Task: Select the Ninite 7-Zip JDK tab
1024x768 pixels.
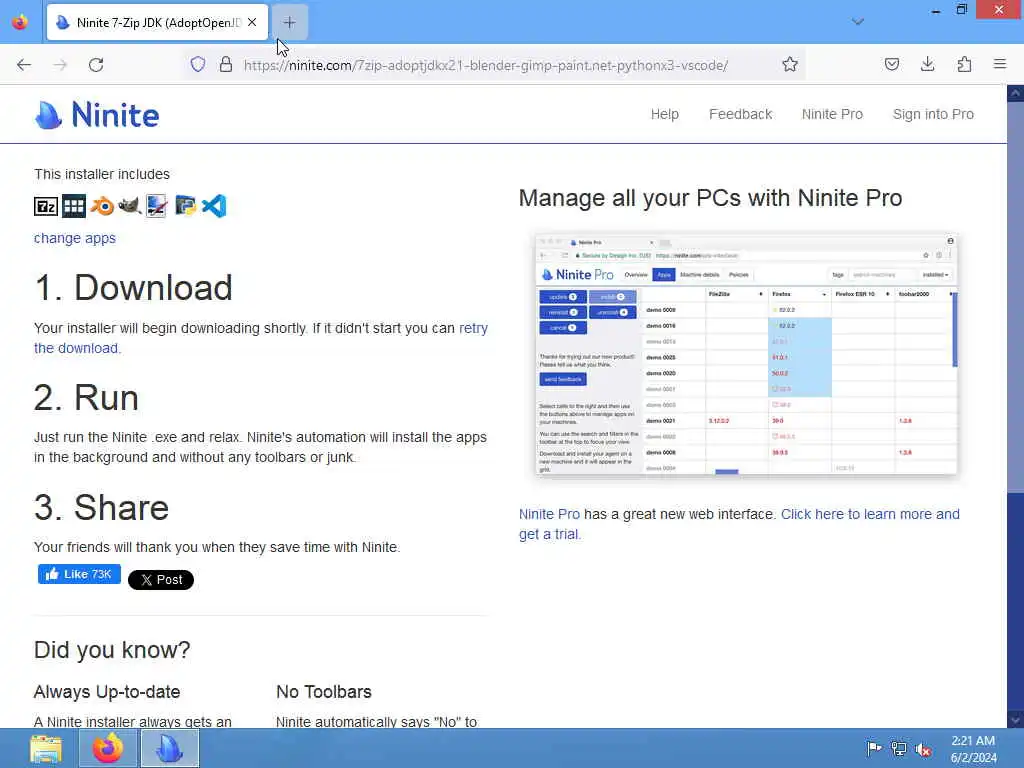Action: click(157, 22)
